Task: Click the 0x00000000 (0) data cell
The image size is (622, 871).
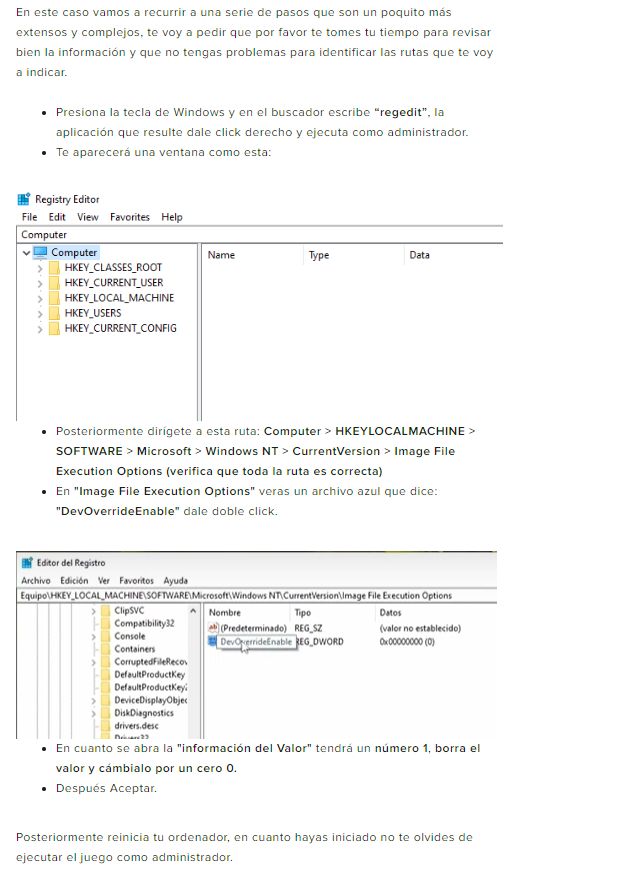Action: pos(407,642)
